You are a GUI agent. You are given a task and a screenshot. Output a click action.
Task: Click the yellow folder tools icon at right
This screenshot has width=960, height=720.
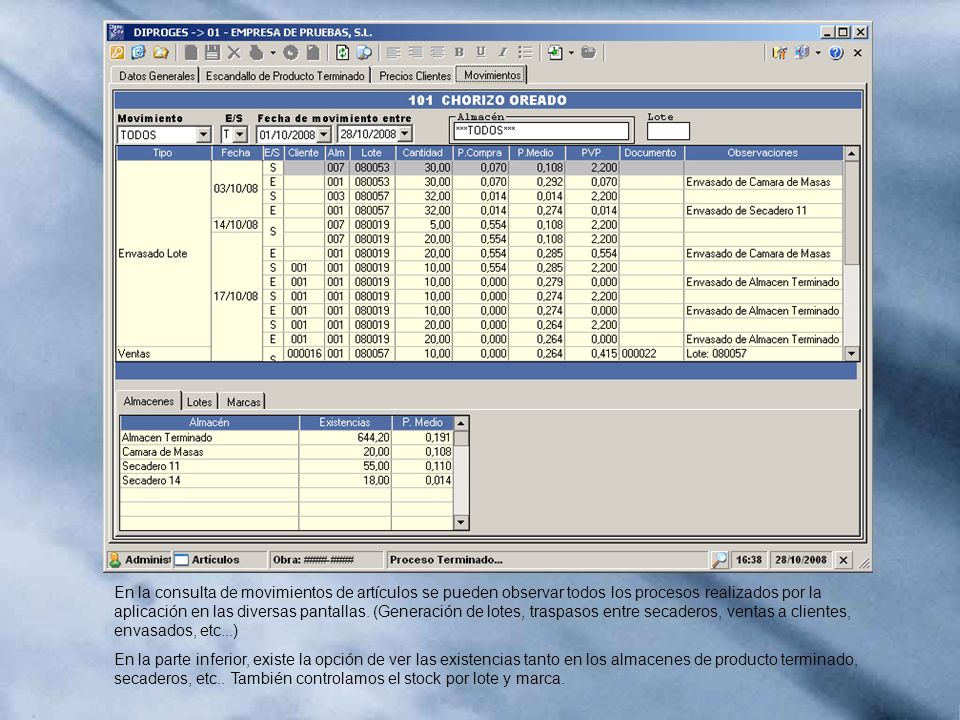tap(779, 53)
